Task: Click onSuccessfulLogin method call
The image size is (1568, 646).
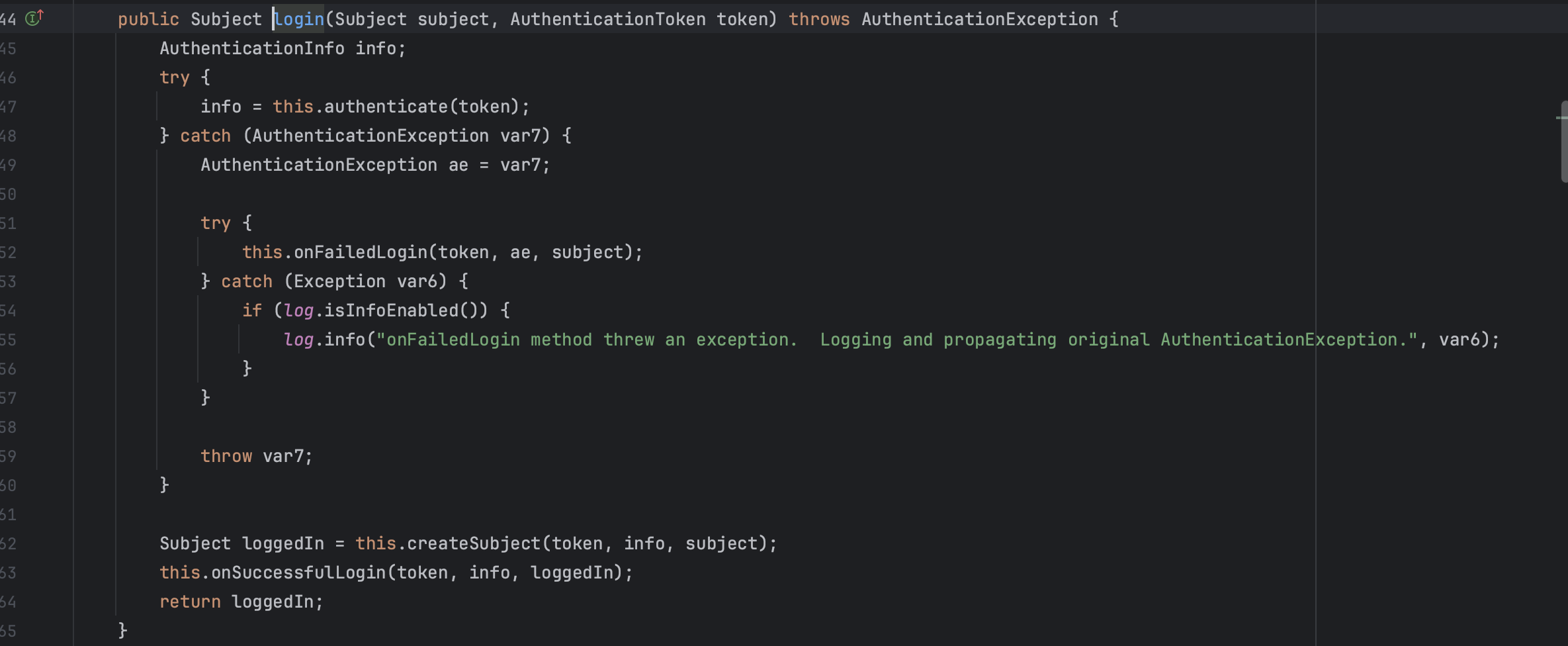Action: pyautogui.click(x=298, y=573)
